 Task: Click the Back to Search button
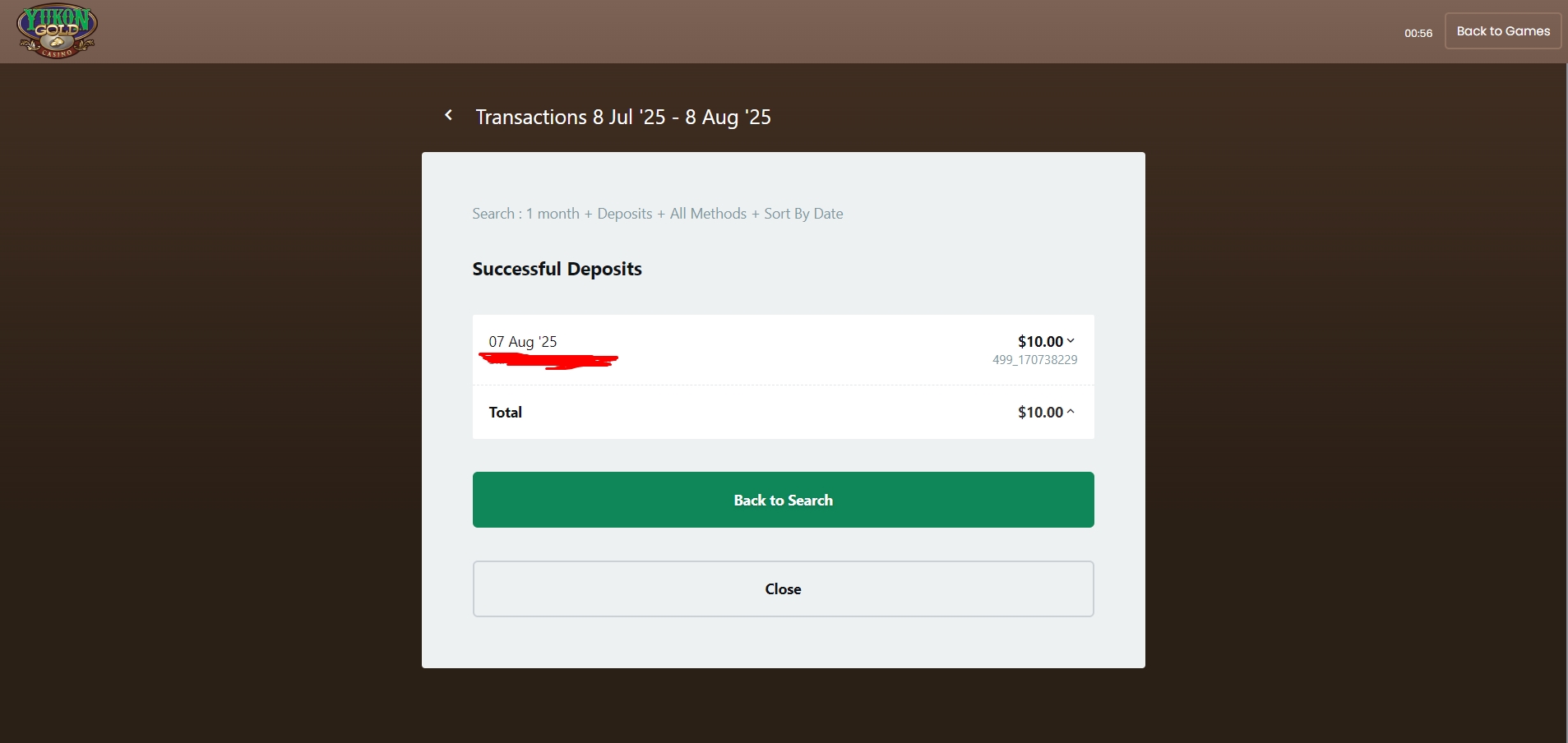pos(783,500)
